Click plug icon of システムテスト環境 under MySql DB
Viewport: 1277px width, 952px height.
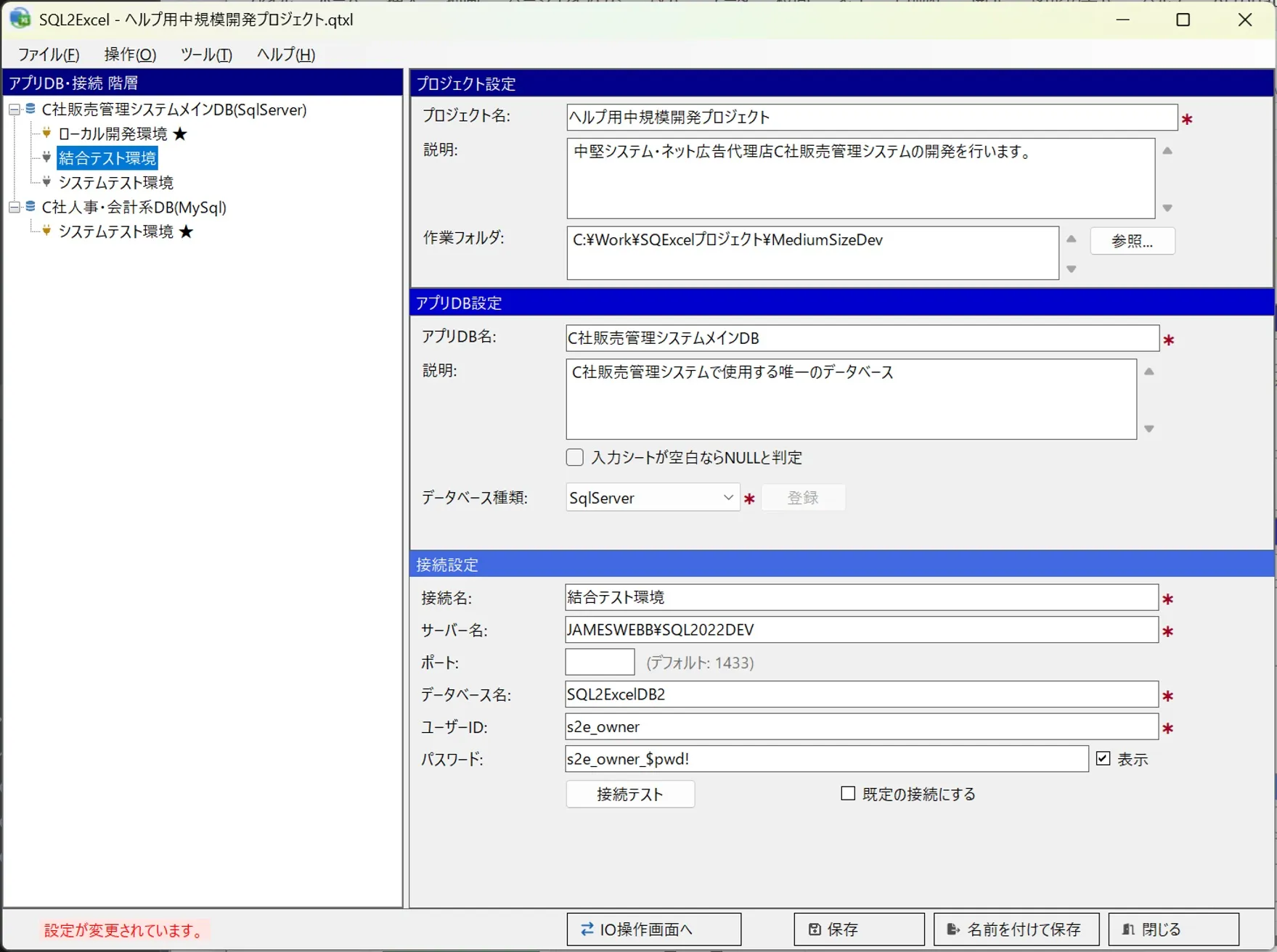[x=46, y=231]
